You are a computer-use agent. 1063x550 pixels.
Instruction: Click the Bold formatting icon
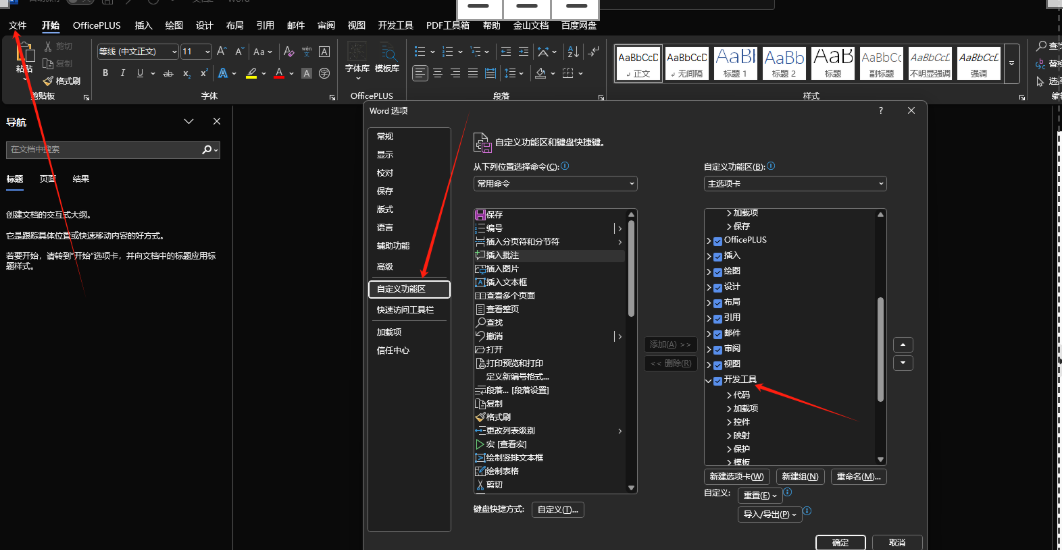click(x=107, y=73)
